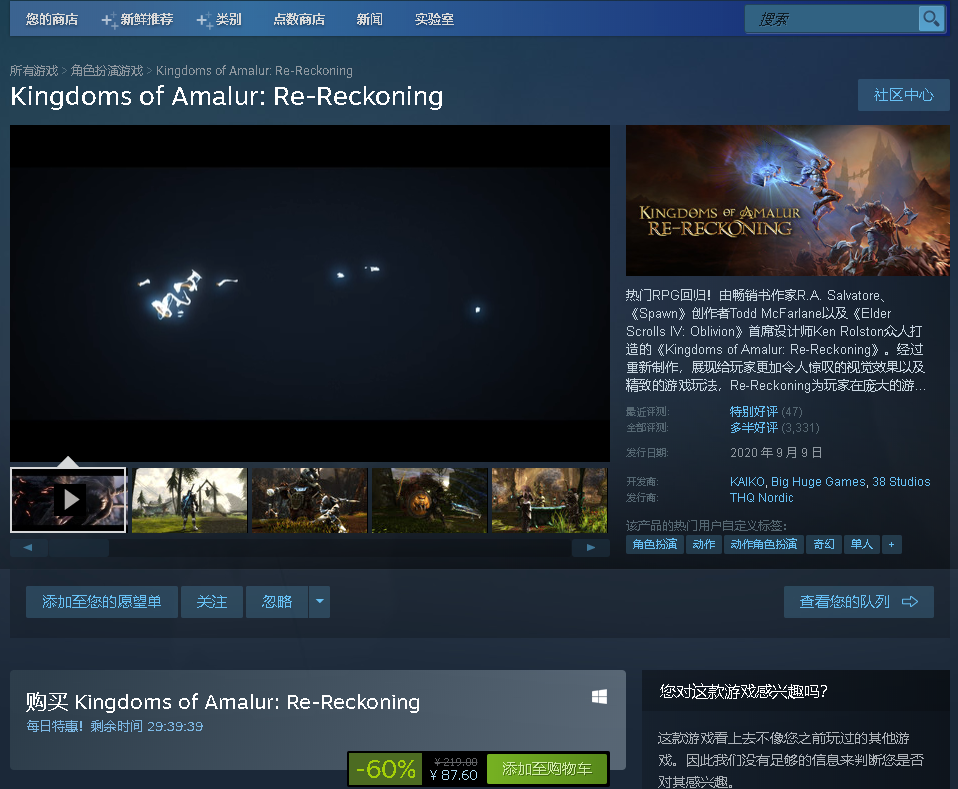
Task: Click 添加至购物车 button
Action: point(547,768)
